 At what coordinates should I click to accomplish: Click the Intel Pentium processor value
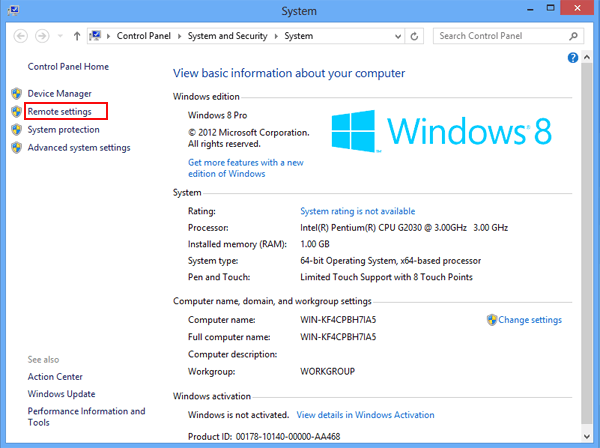pos(404,228)
